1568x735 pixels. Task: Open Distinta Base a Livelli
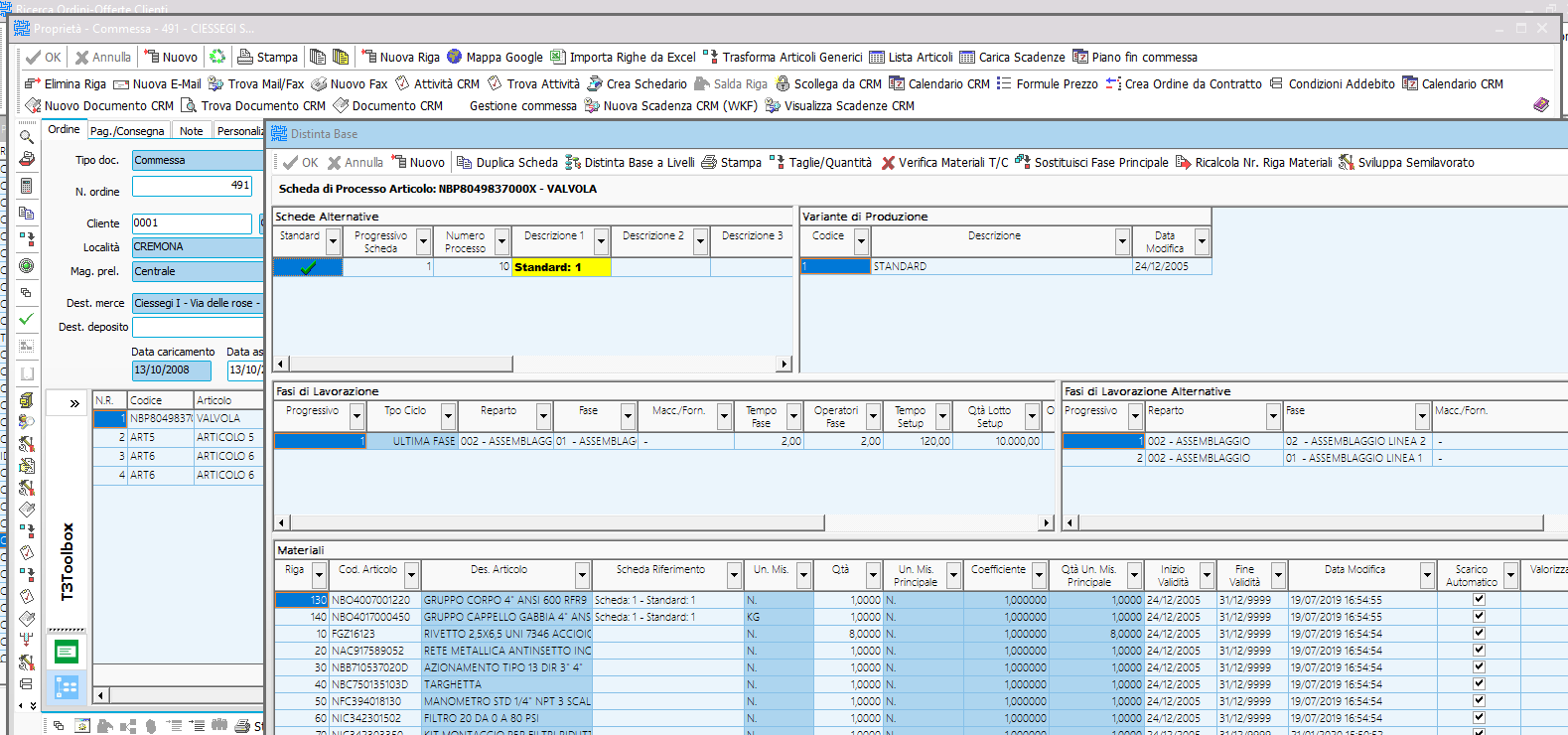pyautogui.click(x=630, y=162)
